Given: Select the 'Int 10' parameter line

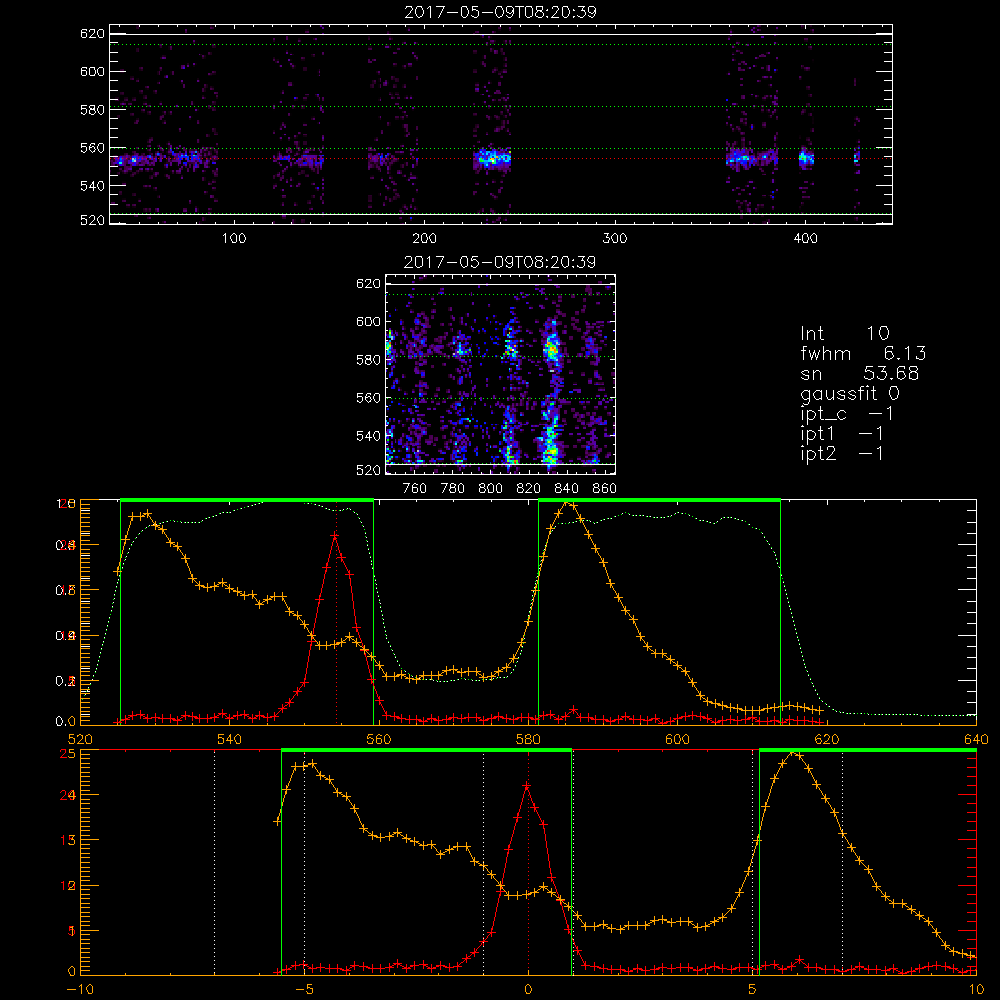Looking at the screenshot, I should [844, 334].
